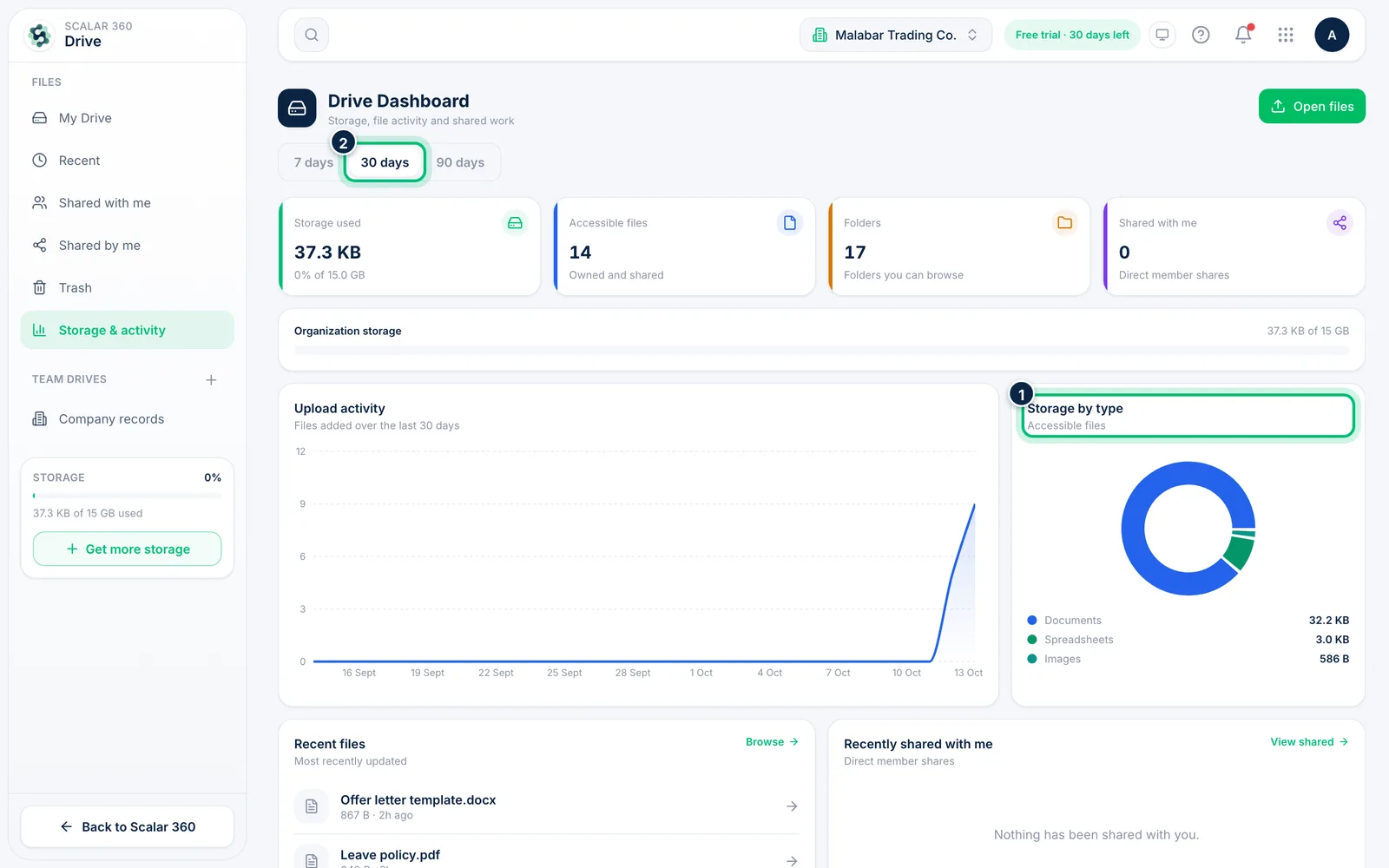Image resolution: width=1389 pixels, height=868 pixels.
Task: Open the user avatar A menu
Action: click(x=1332, y=35)
